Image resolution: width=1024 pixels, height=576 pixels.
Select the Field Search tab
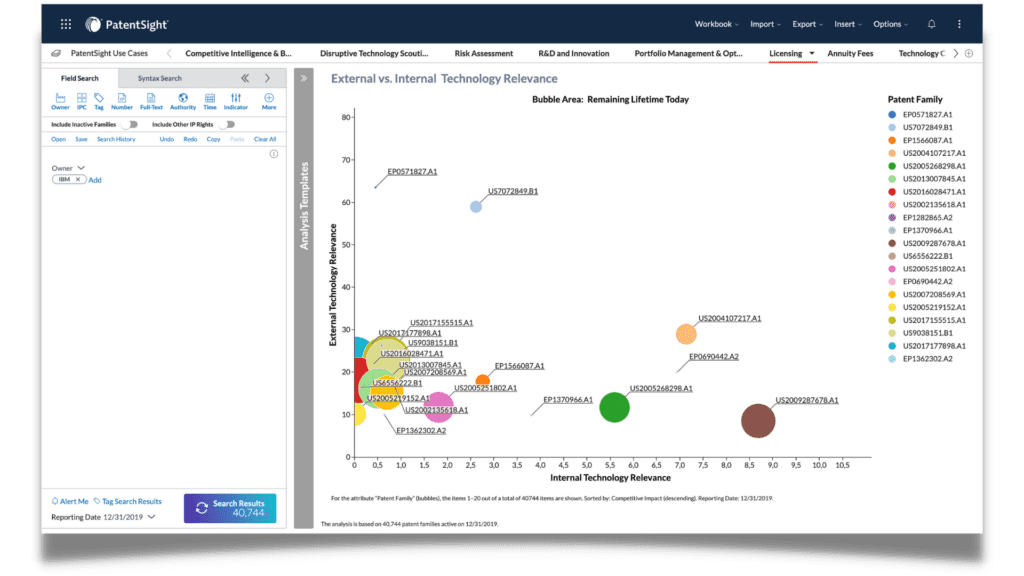coord(80,78)
